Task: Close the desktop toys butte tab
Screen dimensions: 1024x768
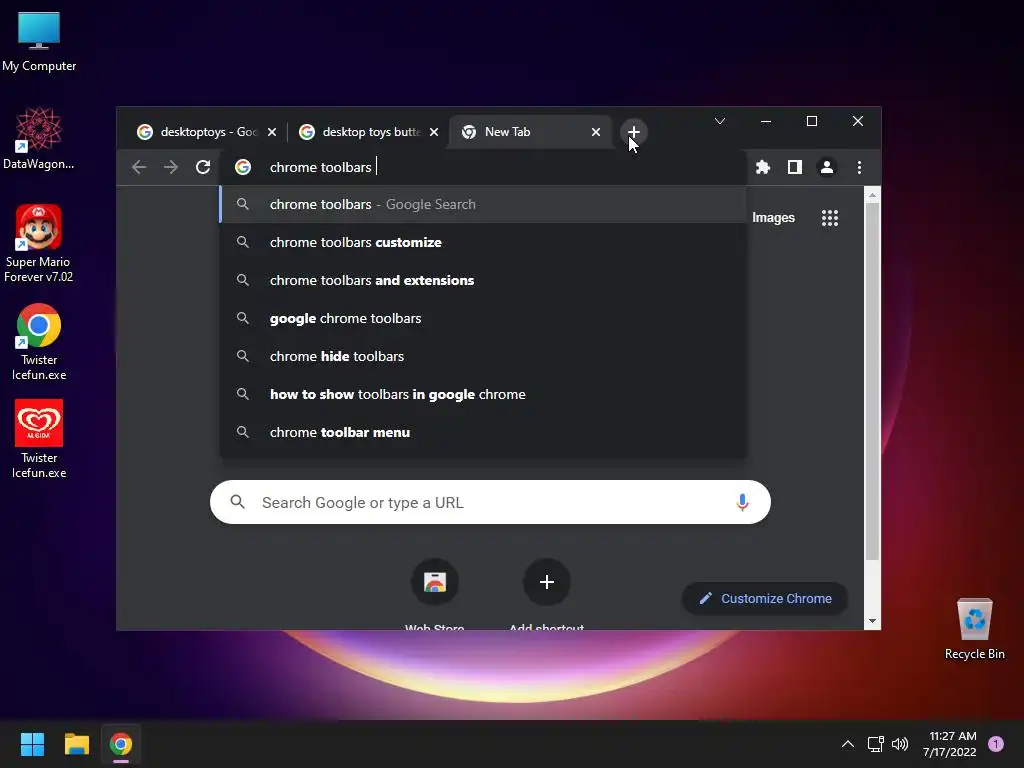Action: (x=434, y=132)
